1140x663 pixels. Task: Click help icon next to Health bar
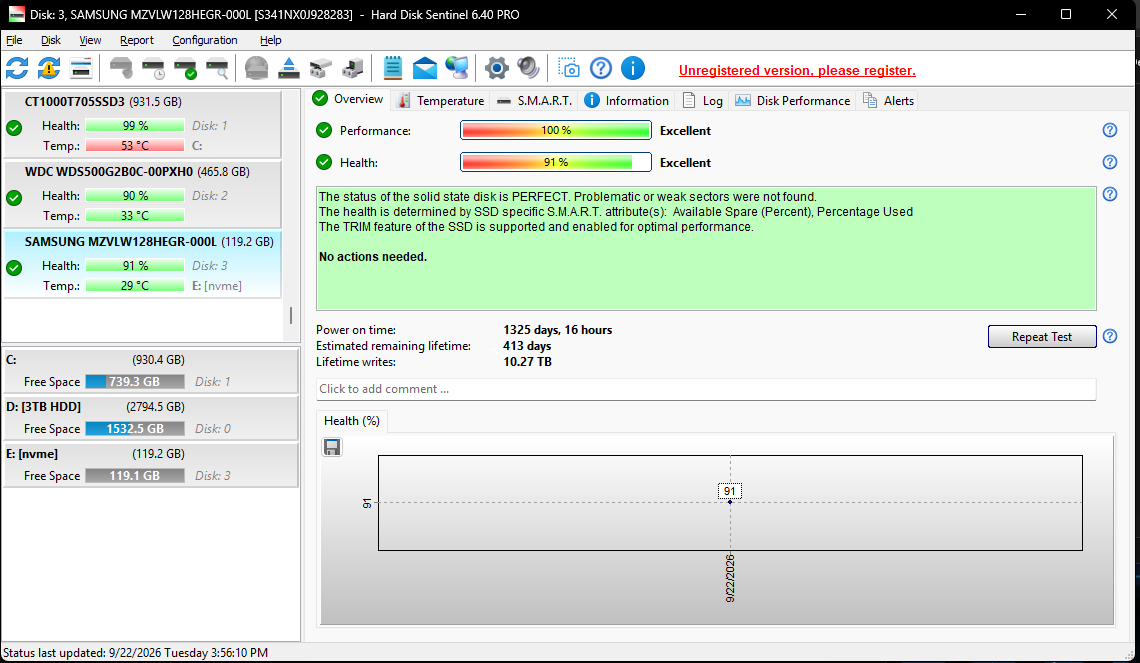(1109, 162)
